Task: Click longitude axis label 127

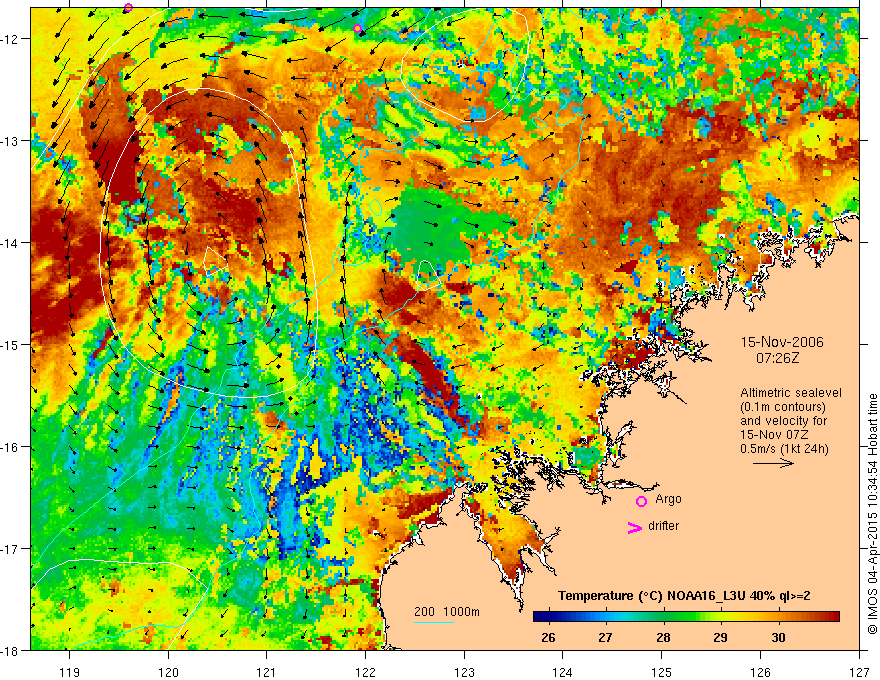Action: [859, 672]
